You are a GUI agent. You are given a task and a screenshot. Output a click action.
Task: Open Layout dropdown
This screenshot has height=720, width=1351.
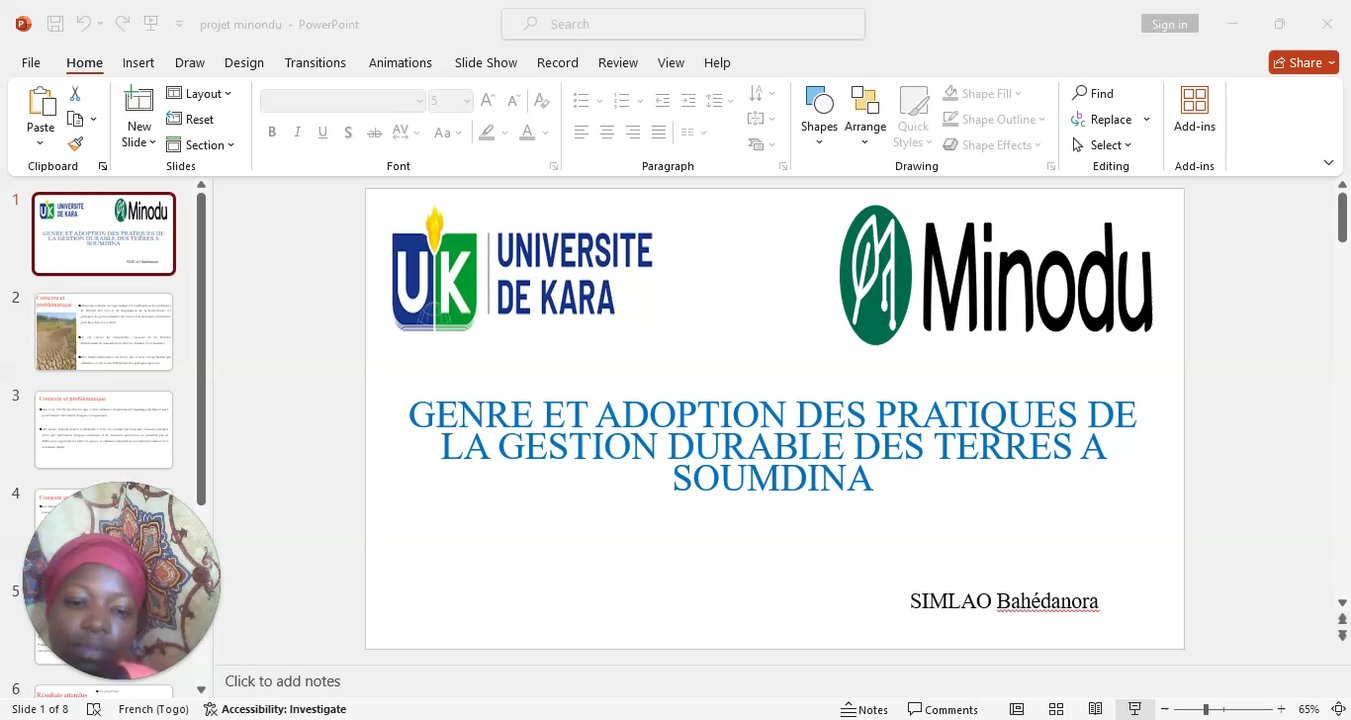click(199, 93)
